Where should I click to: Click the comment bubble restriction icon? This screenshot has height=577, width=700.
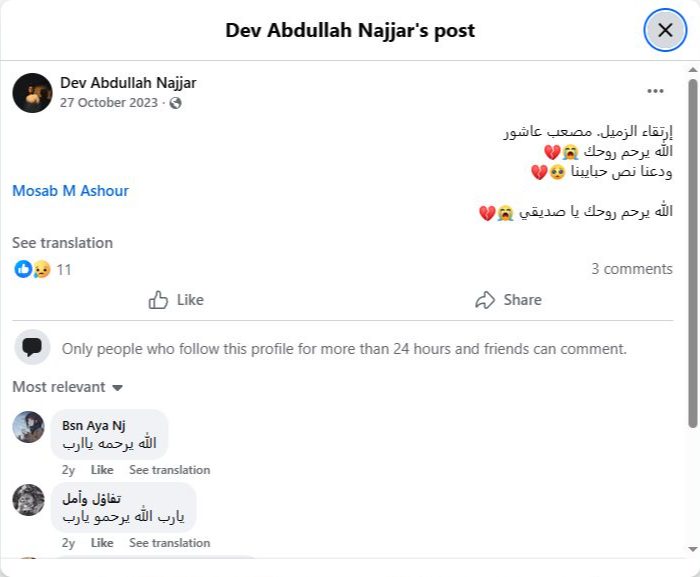[32, 348]
